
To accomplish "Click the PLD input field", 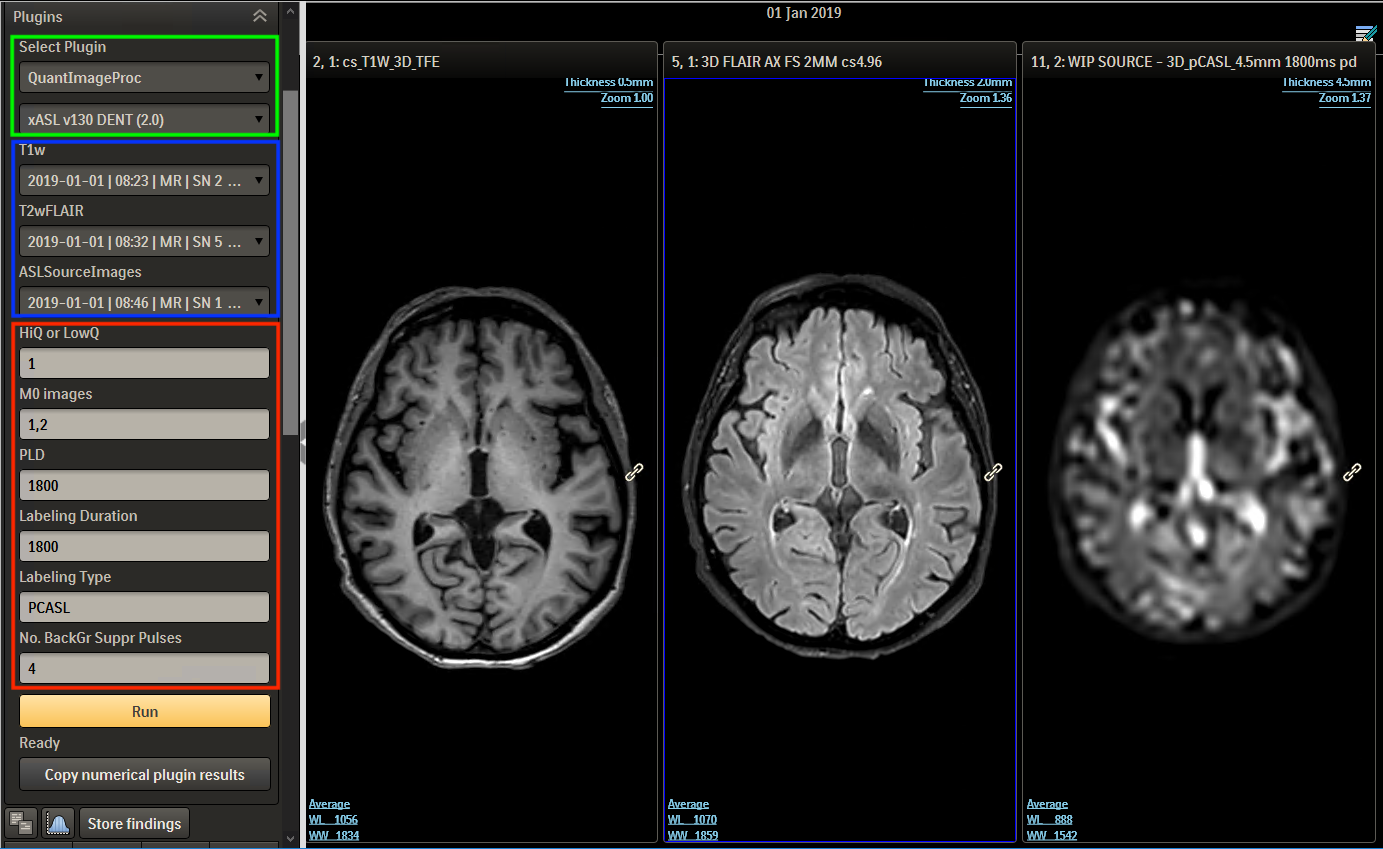I will (144, 485).
